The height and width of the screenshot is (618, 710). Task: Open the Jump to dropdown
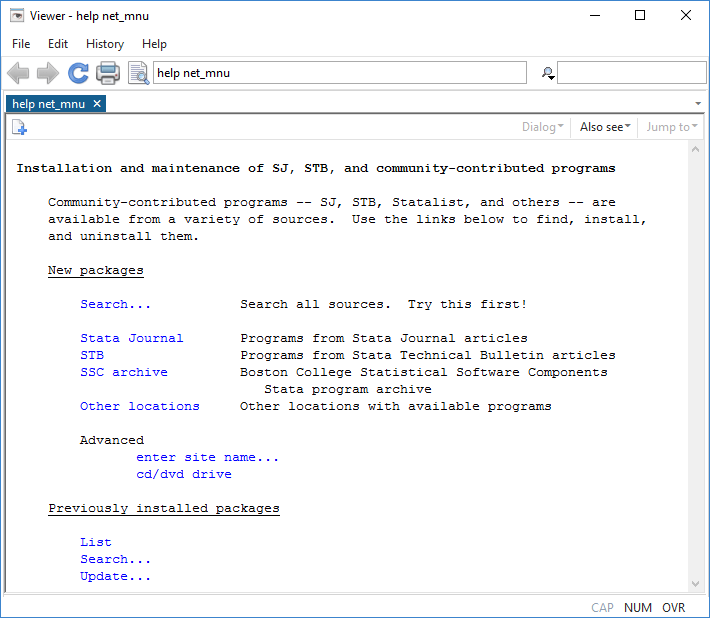click(672, 127)
